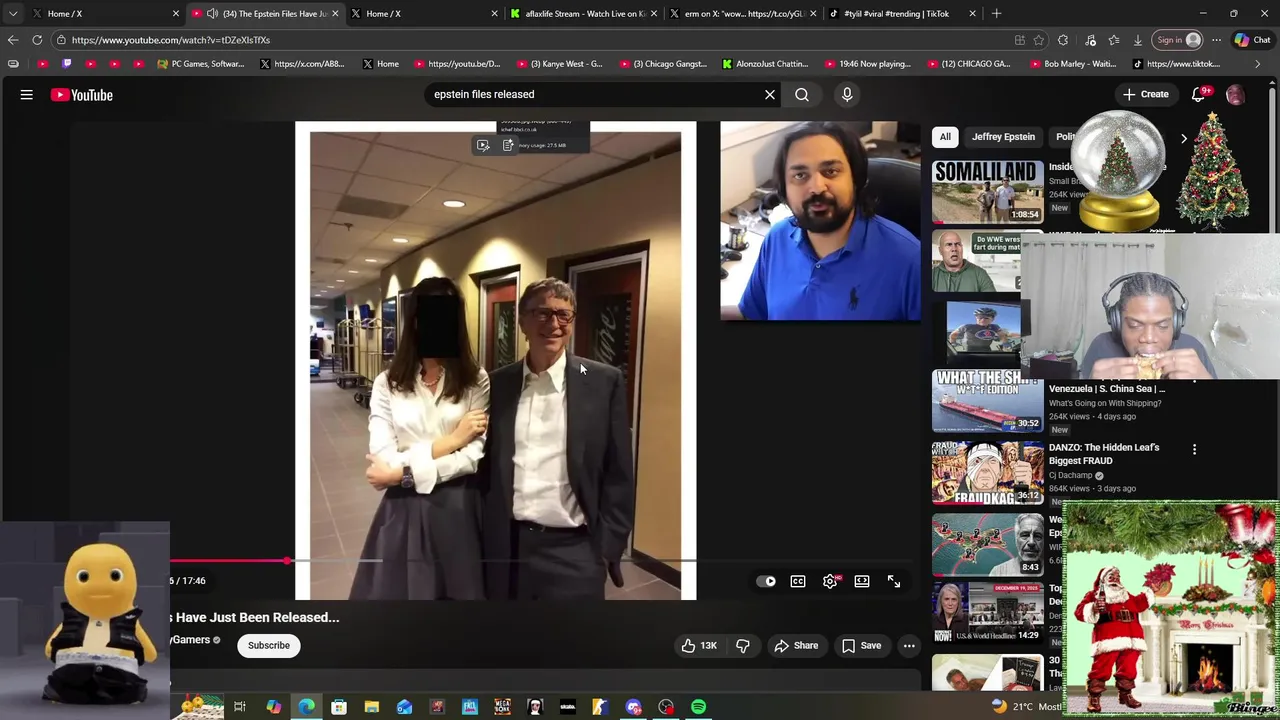Open more actions below the video

[x=909, y=646]
